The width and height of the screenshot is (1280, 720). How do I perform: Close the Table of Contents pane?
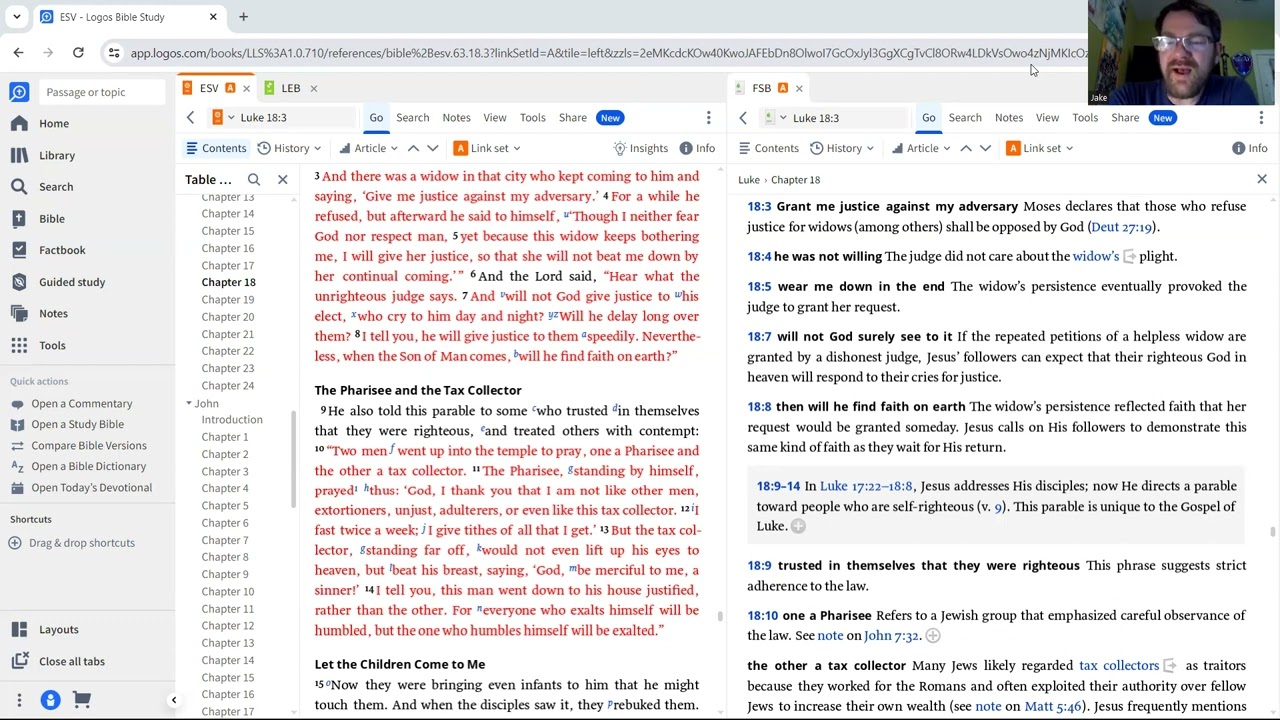pyautogui.click(x=282, y=179)
